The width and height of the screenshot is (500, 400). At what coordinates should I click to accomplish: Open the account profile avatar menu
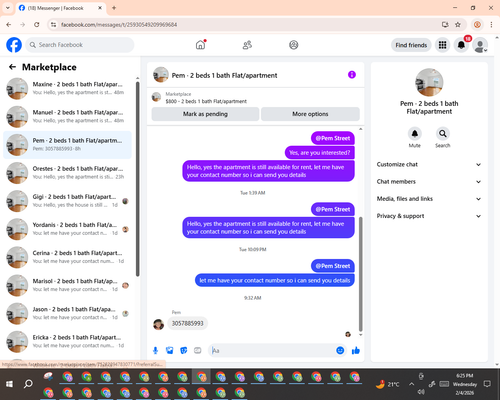pos(480,45)
